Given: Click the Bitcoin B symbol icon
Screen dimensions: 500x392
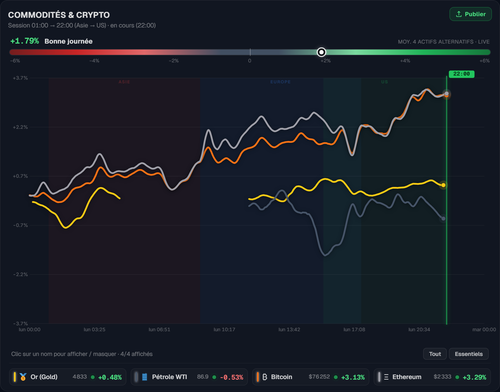Looking at the screenshot, I should (265, 377).
